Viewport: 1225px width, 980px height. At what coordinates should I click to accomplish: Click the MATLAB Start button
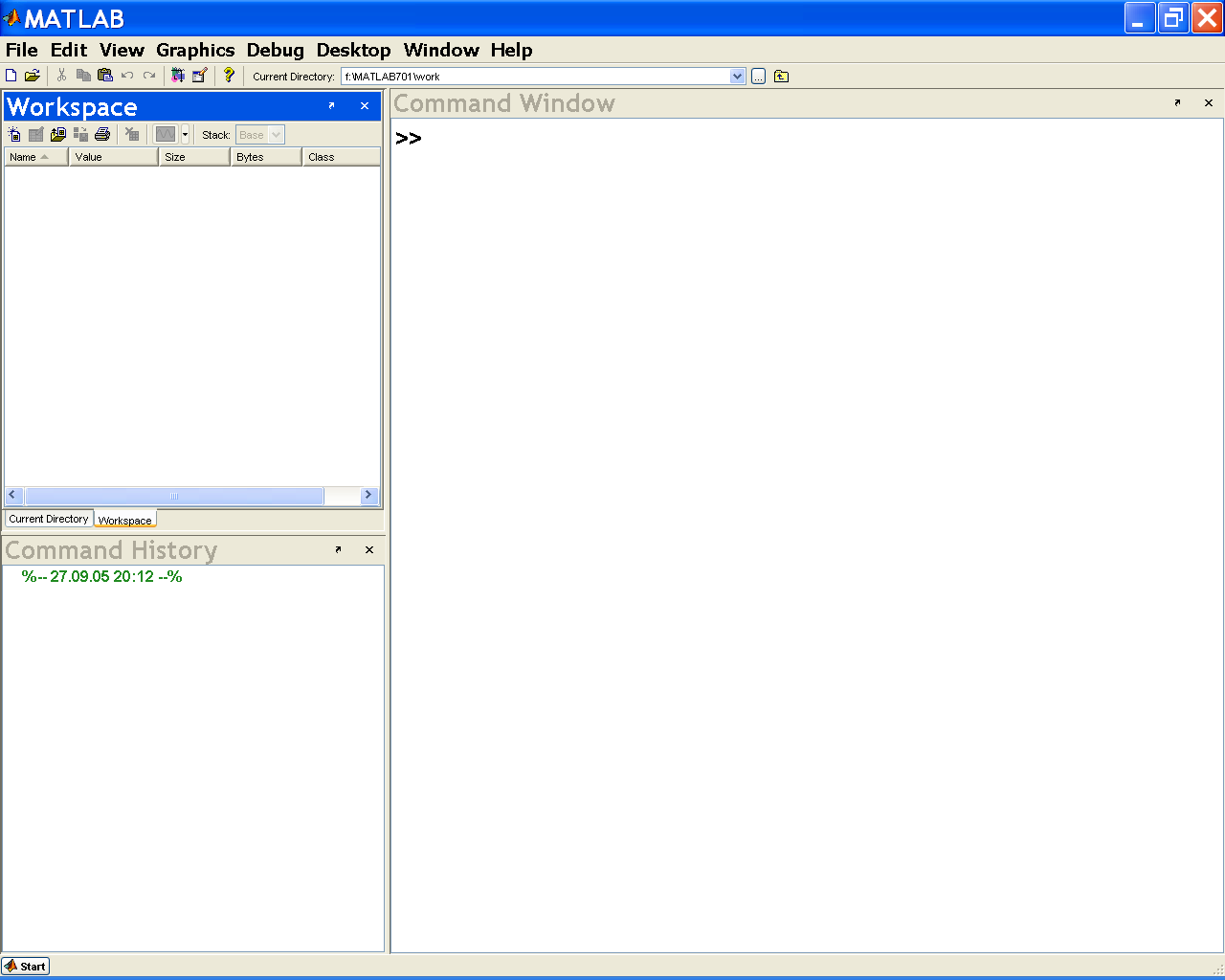(26, 967)
